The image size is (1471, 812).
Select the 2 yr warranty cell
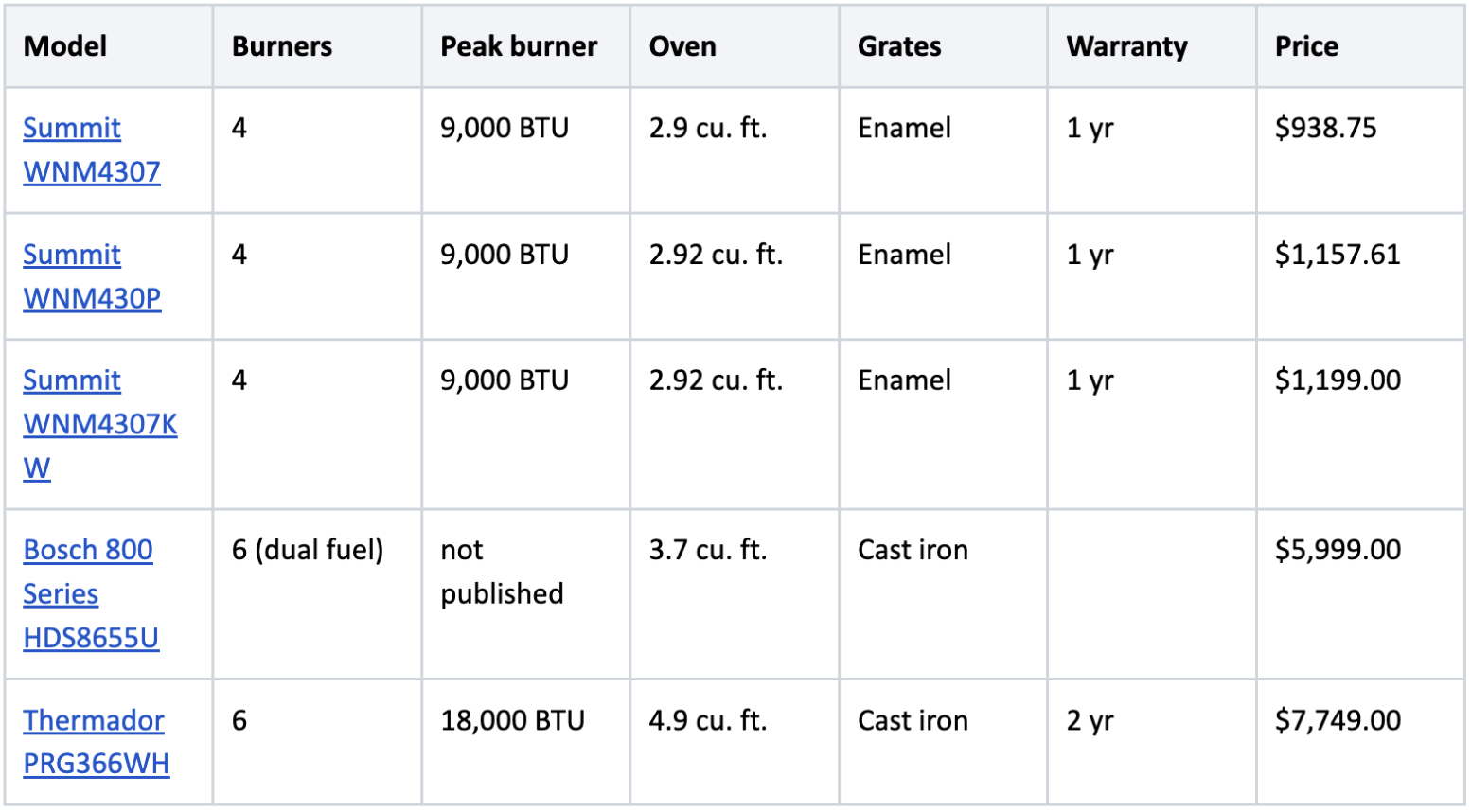click(1152, 742)
